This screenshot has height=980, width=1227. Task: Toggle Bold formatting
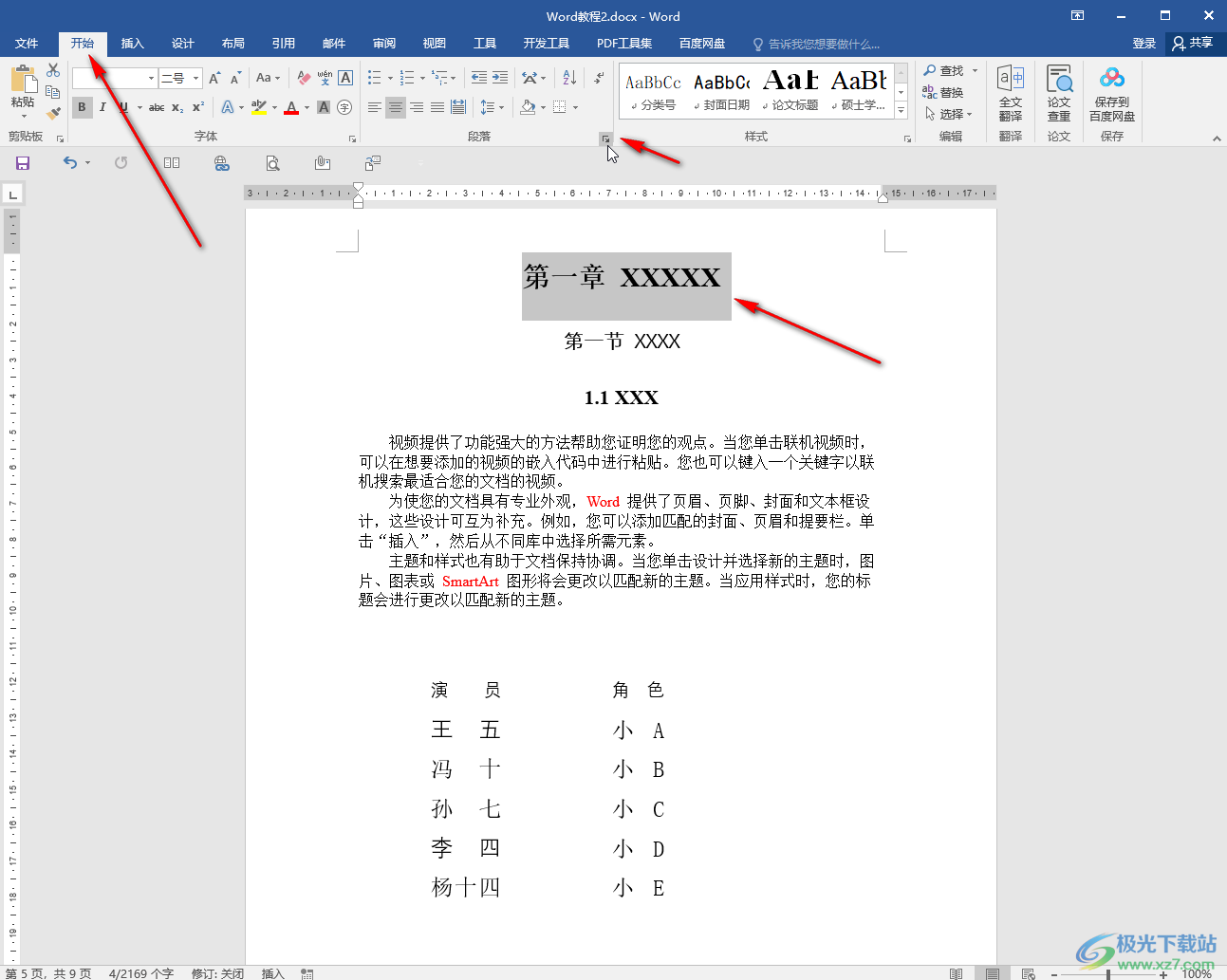(x=82, y=107)
